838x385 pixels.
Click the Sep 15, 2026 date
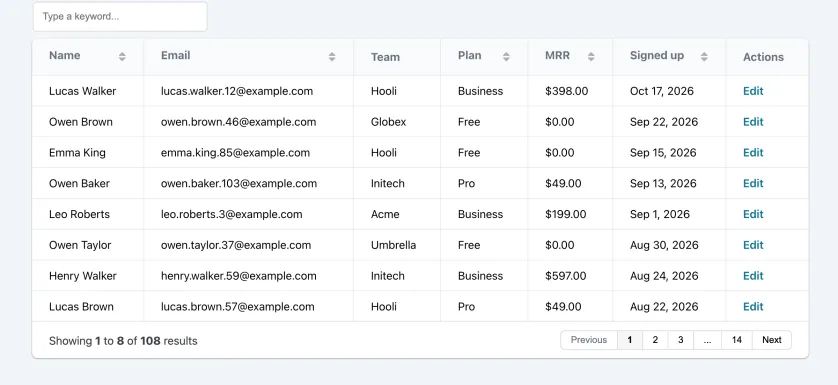(663, 152)
